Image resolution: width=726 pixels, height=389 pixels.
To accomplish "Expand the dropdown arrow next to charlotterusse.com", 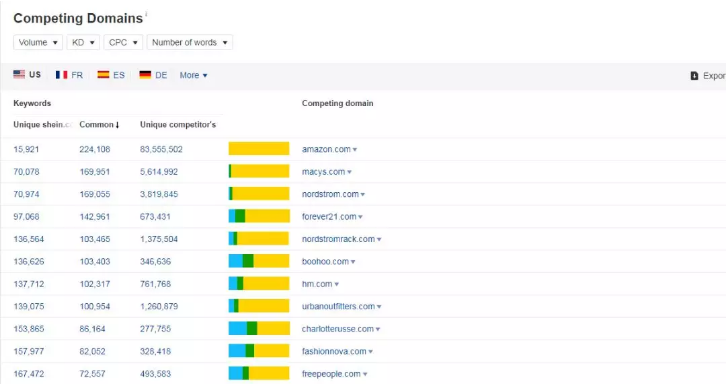I will (x=378, y=330).
